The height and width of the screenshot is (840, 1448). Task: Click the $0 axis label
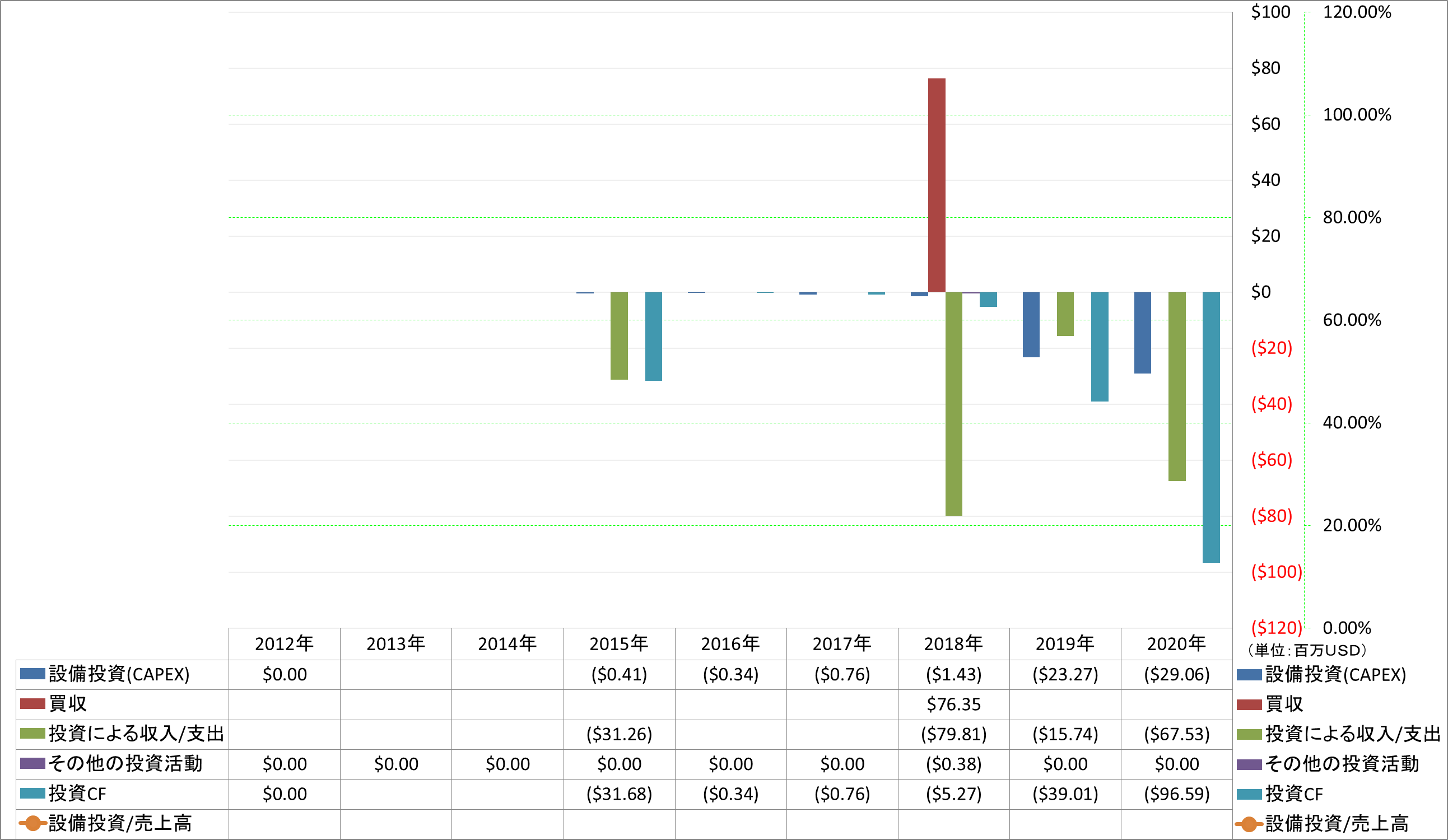1261,292
